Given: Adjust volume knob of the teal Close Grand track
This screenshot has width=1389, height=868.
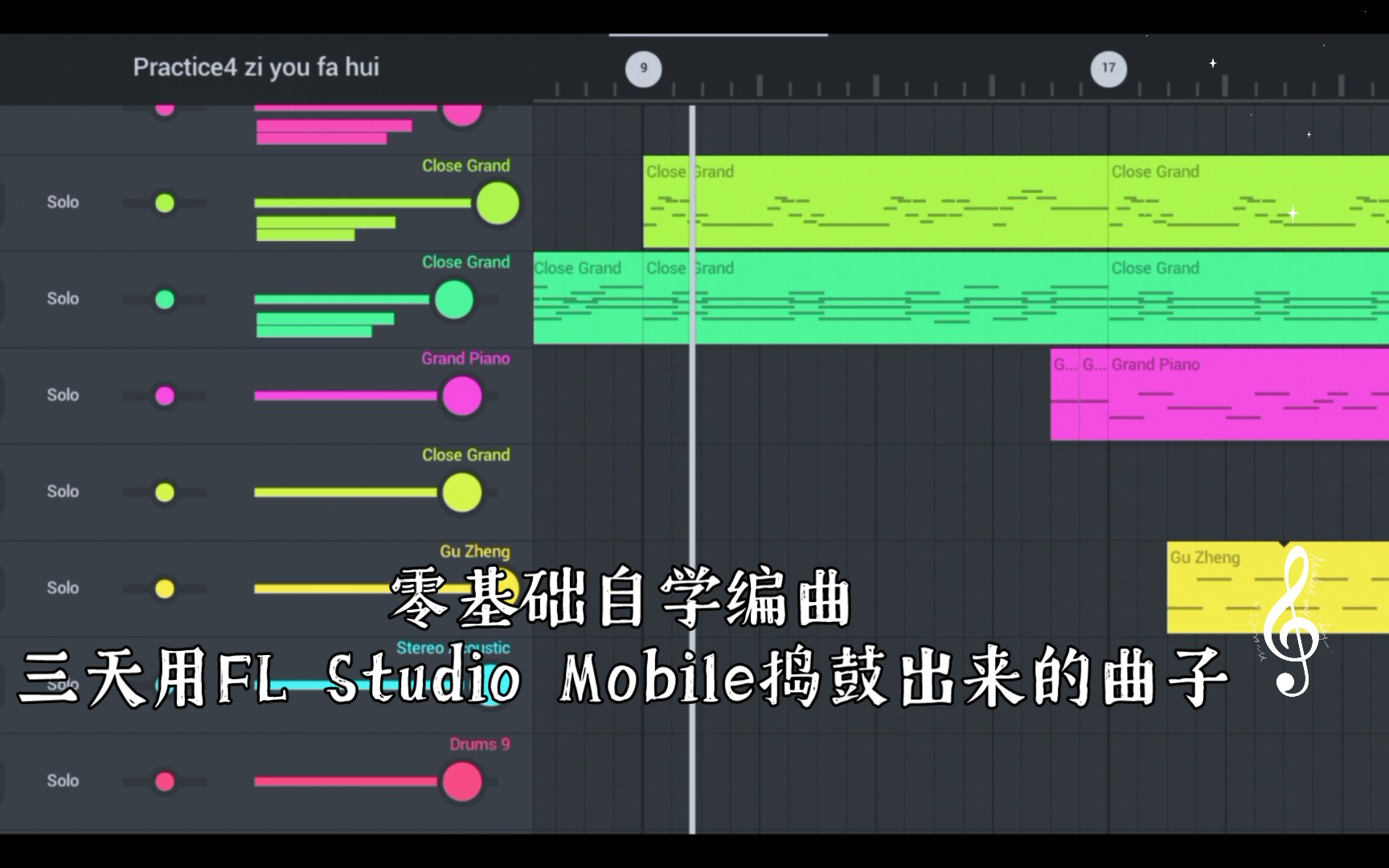Looking at the screenshot, I should tap(454, 300).
